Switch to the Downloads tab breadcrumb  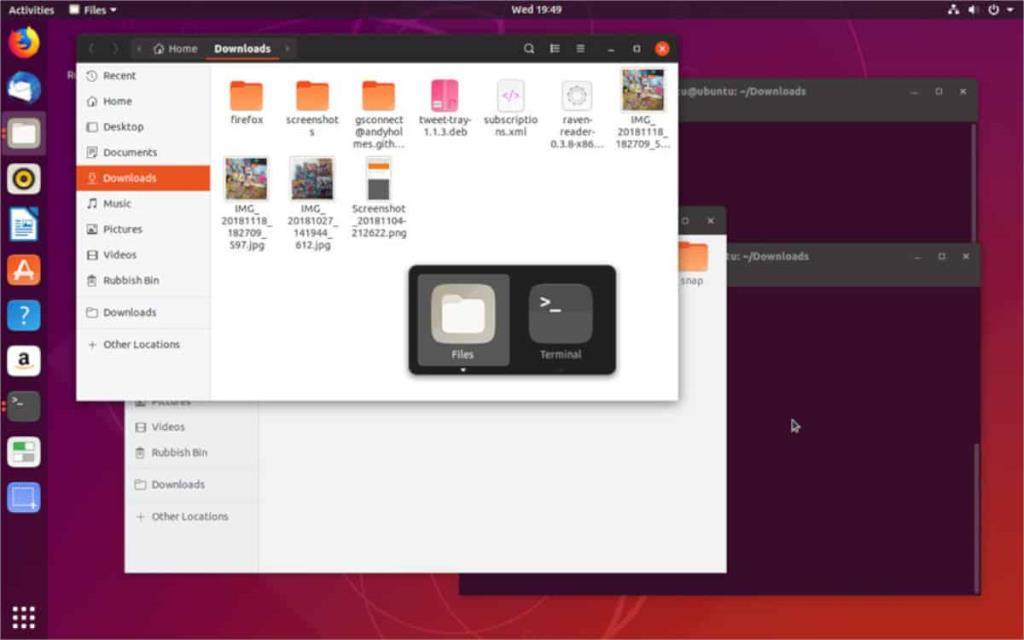pos(241,48)
